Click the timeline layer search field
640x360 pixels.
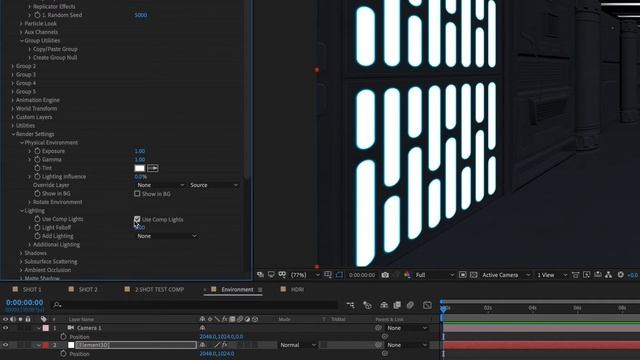(195, 305)
